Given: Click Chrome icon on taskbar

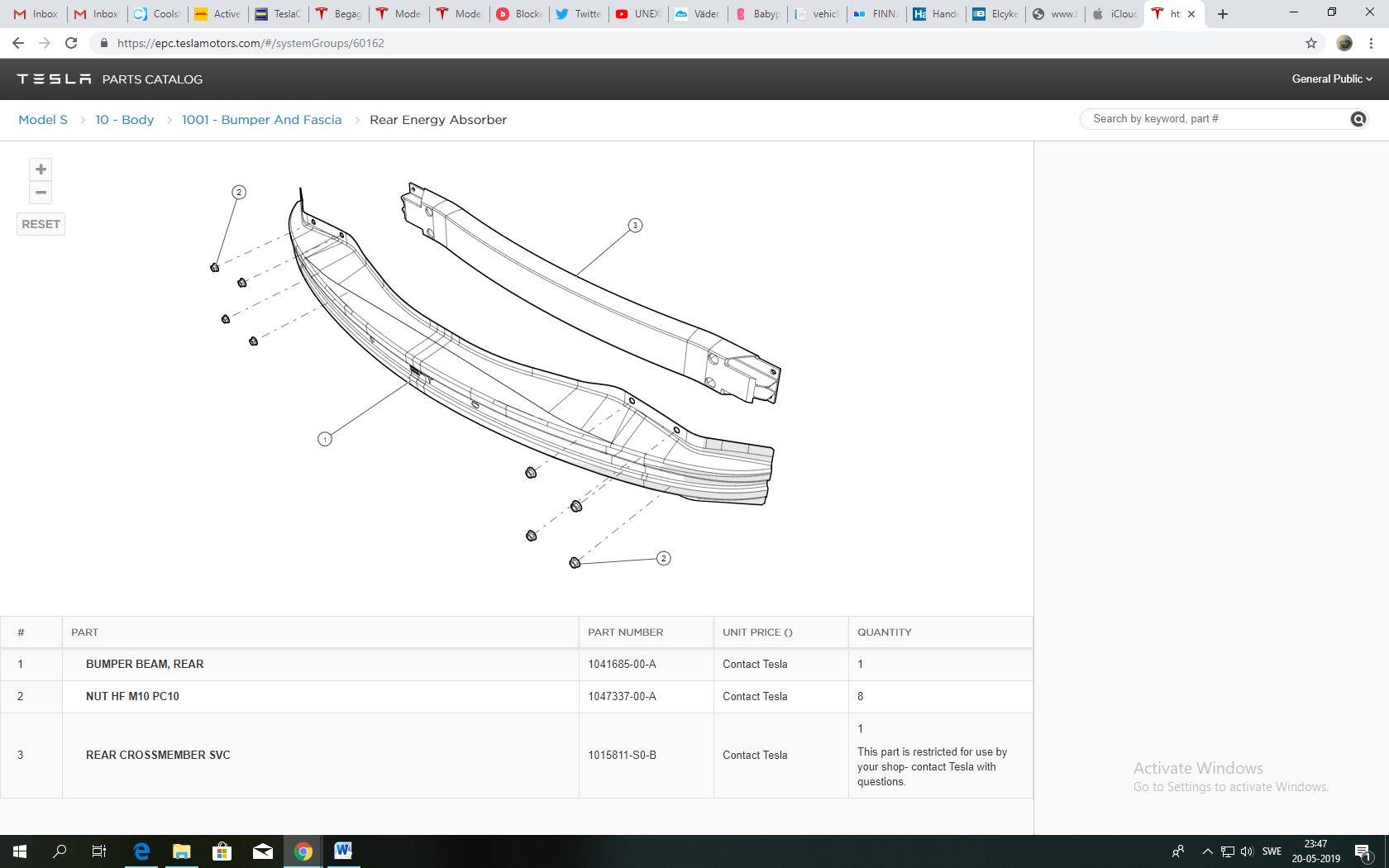Looking at the screenshot, I should tap(303, 851).
